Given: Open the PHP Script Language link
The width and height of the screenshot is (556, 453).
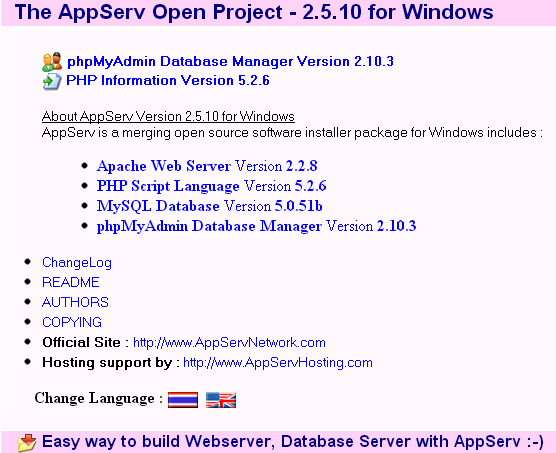Looking at the screenshot, I should pyautogui.click(x=212, y=186).
